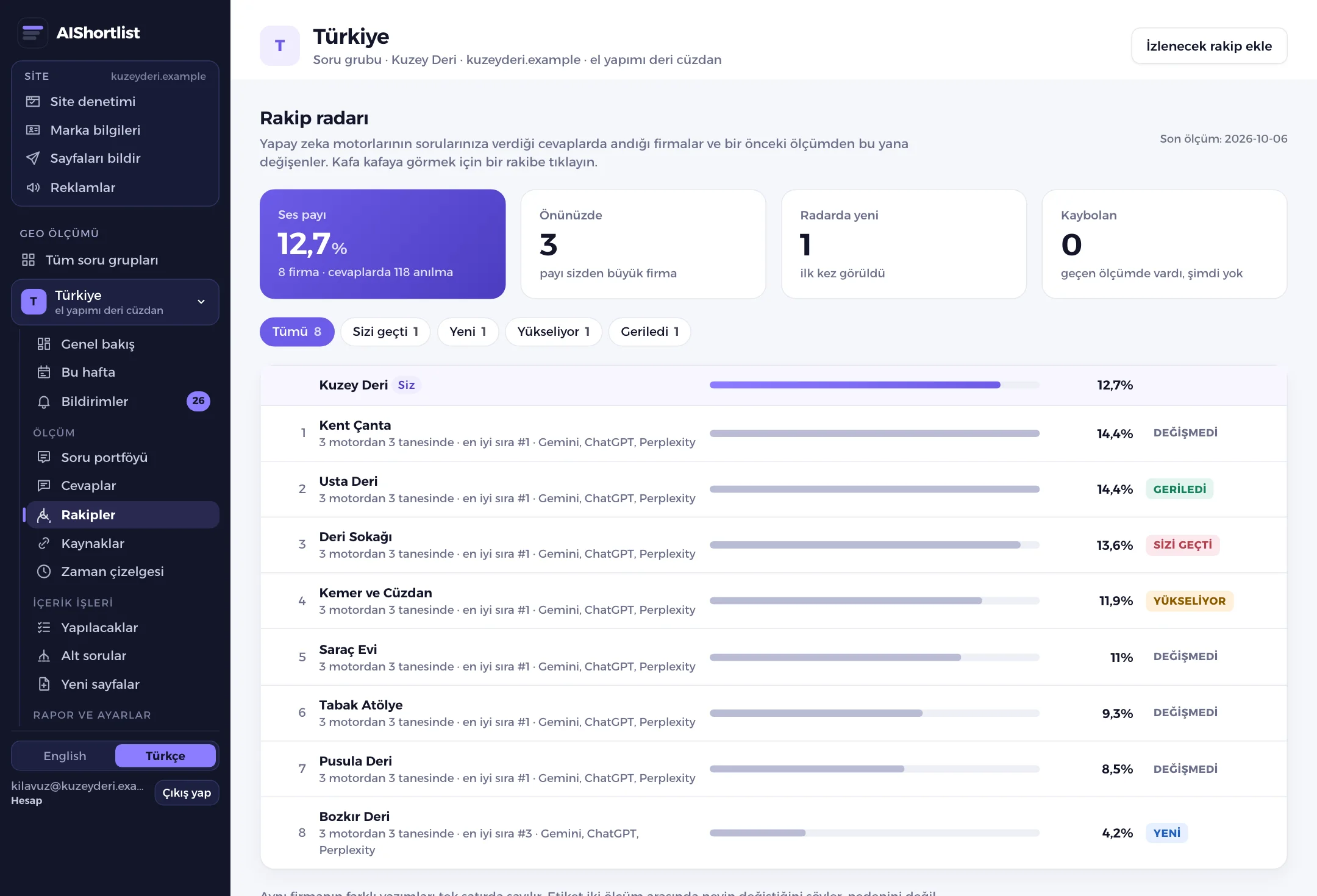
Task: Click the Bildirimler bell icon
Action: point(44,402)
